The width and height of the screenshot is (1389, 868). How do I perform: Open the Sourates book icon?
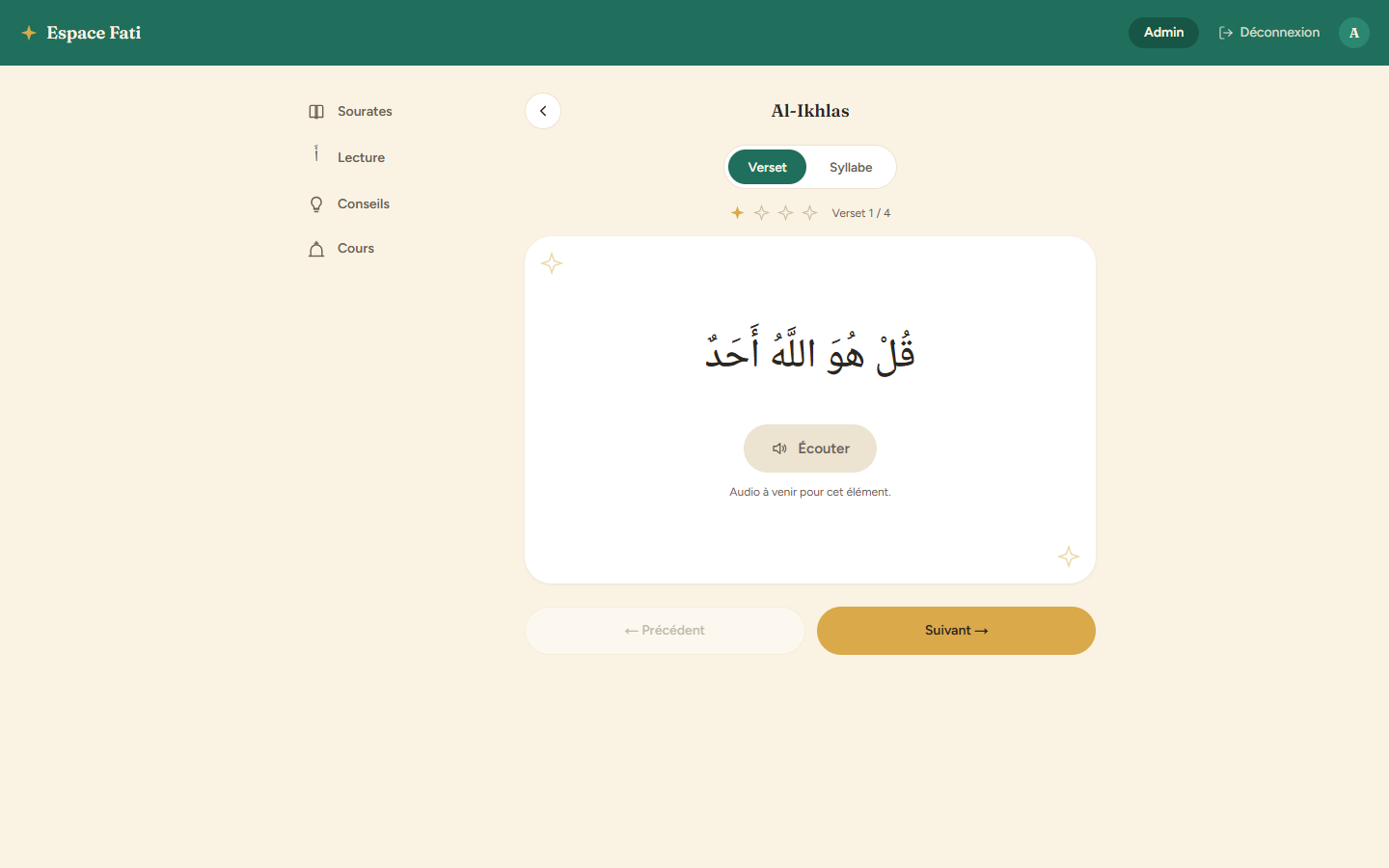click(x=316, y=112)
